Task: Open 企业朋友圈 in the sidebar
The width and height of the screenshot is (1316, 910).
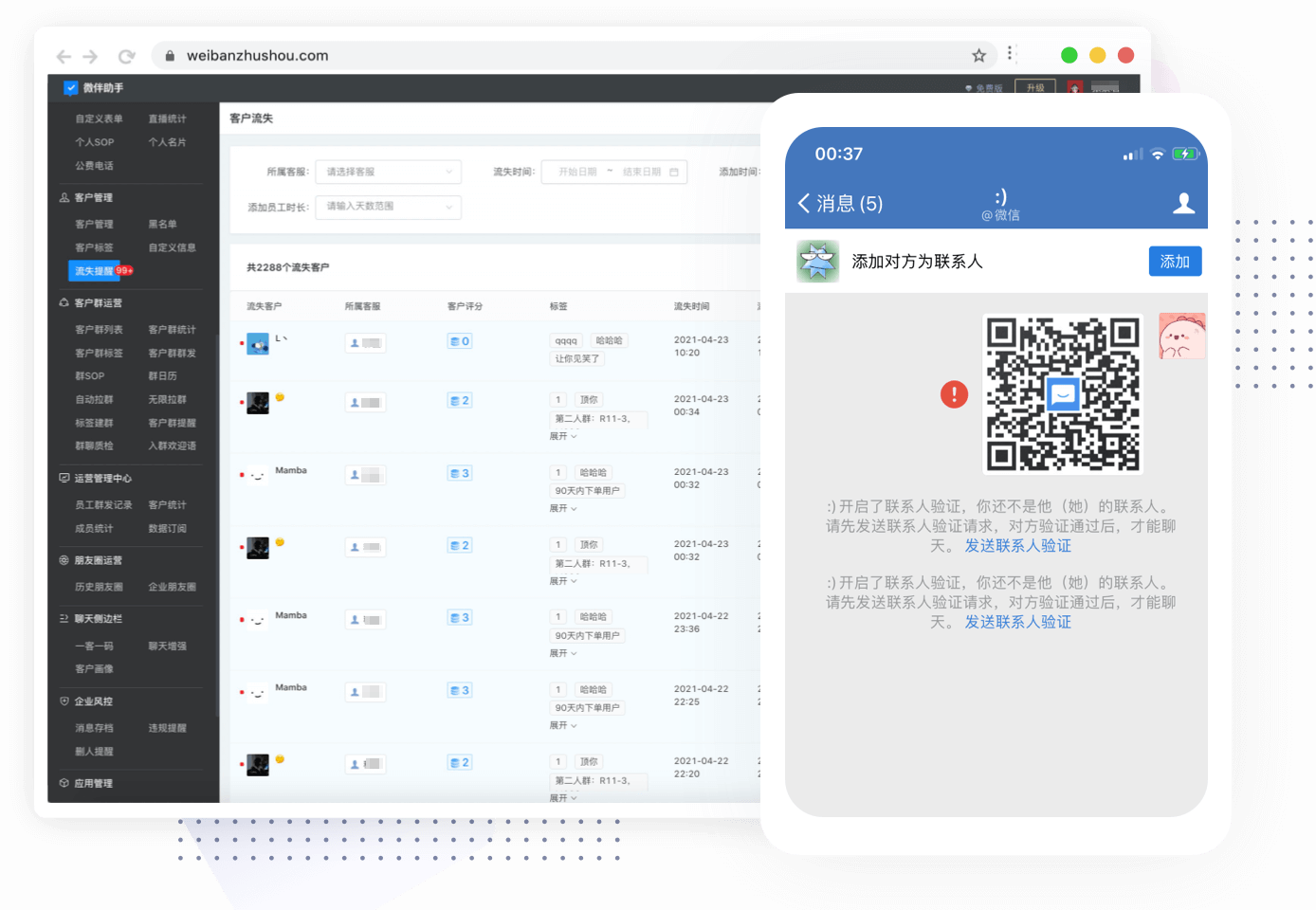Action: (x=172, y=588)
